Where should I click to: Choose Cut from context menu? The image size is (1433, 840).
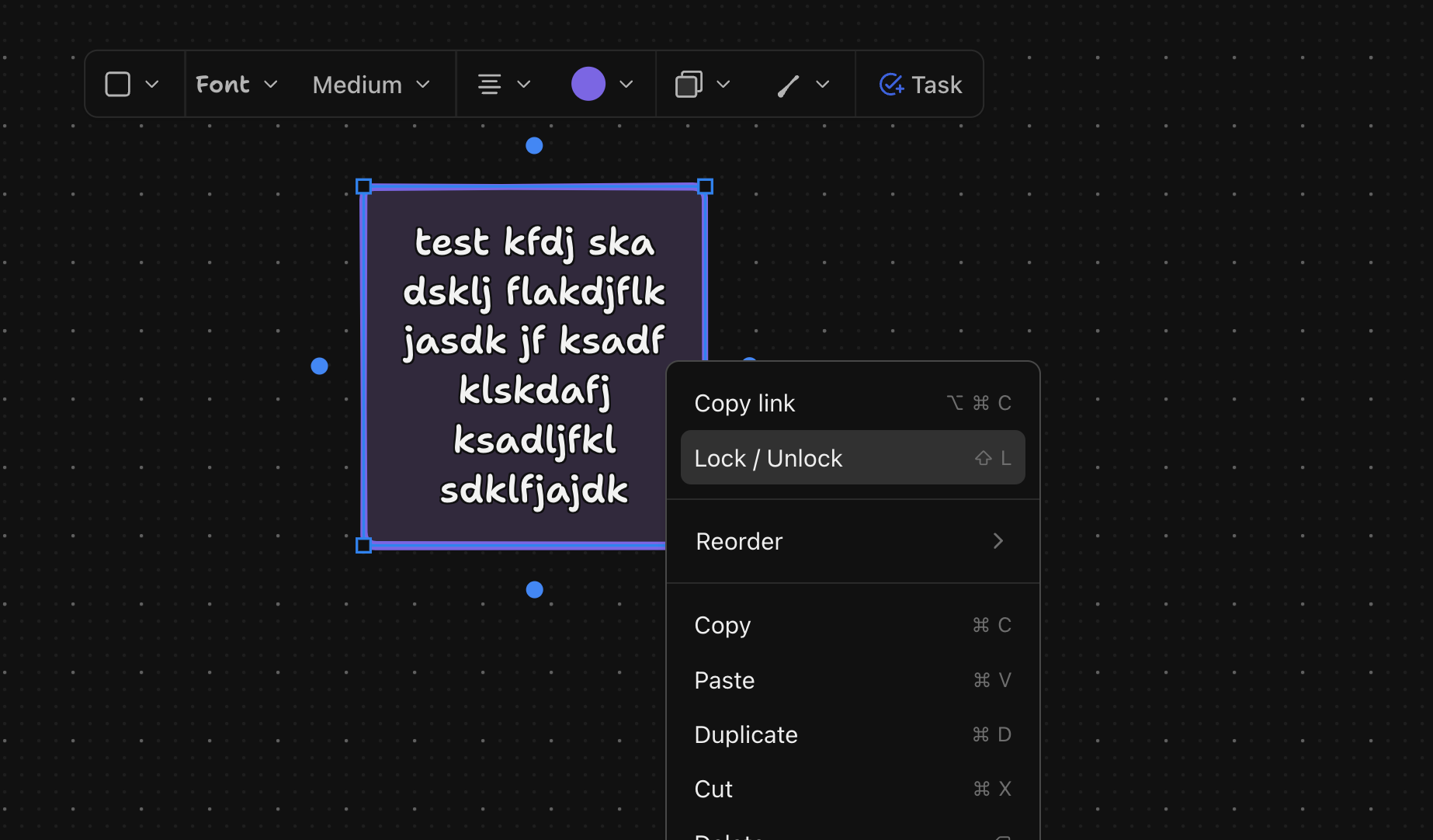pyautogui.click(x=853, y=789)
